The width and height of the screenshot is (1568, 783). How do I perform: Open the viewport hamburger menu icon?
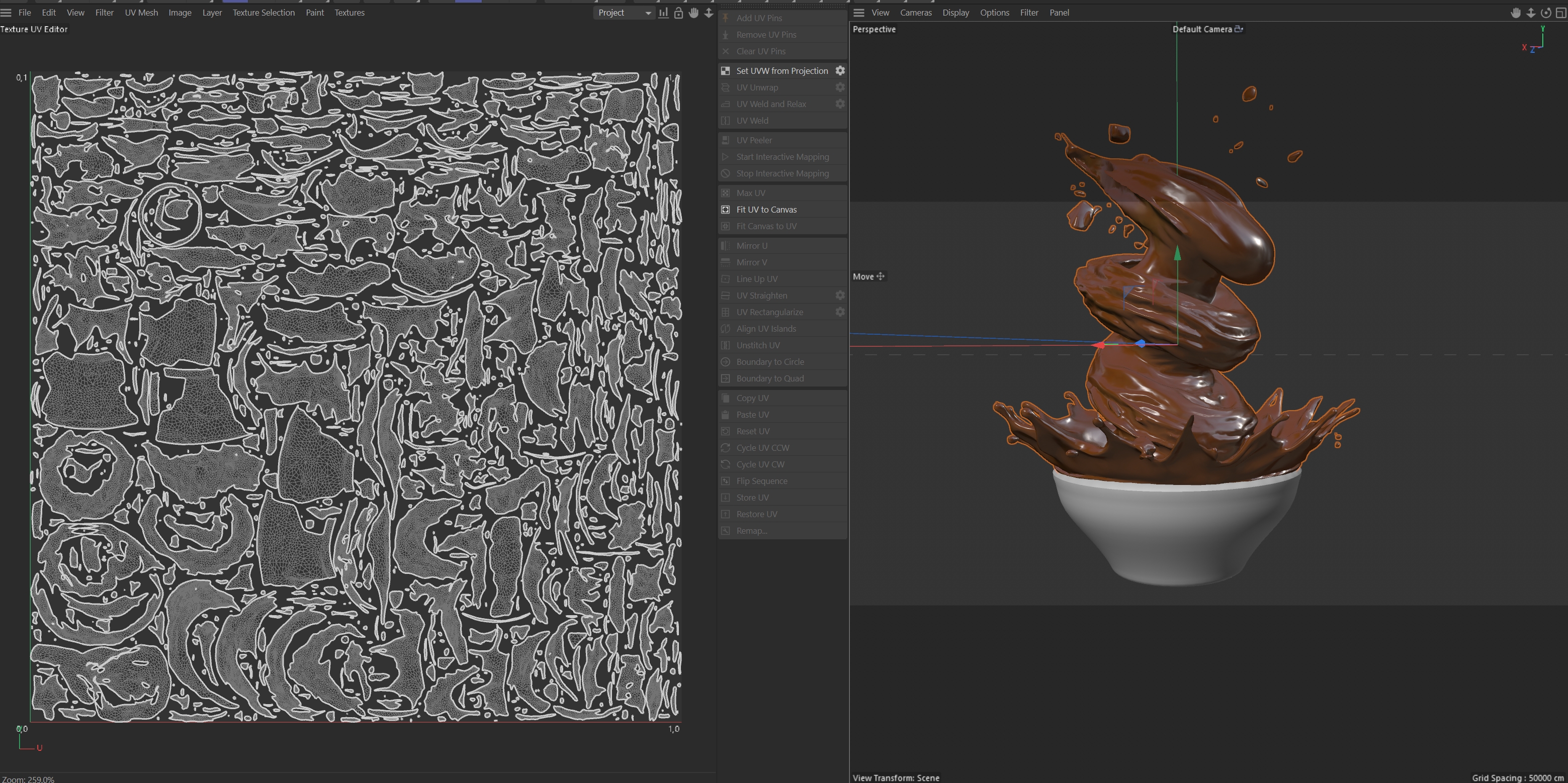[x=858, y=13]
